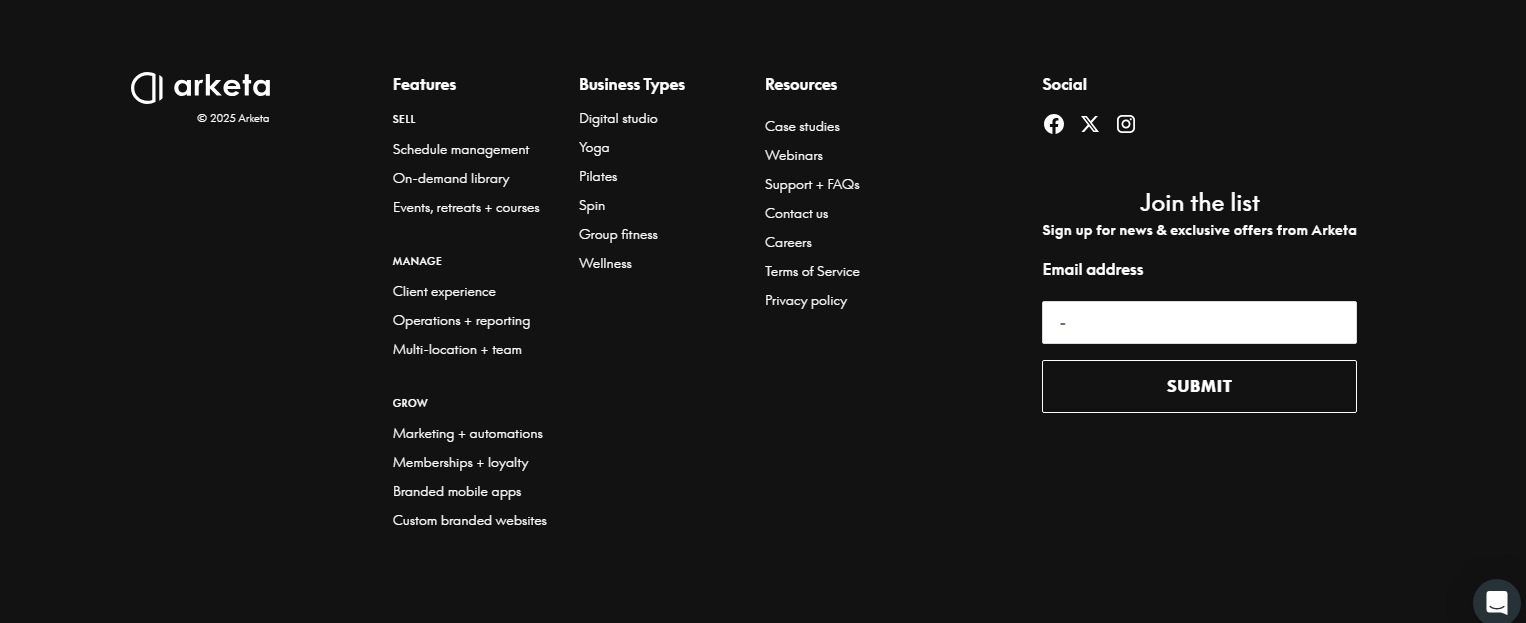Open the Branded mobile apps link
The image size is (1526, 623).
457,491
